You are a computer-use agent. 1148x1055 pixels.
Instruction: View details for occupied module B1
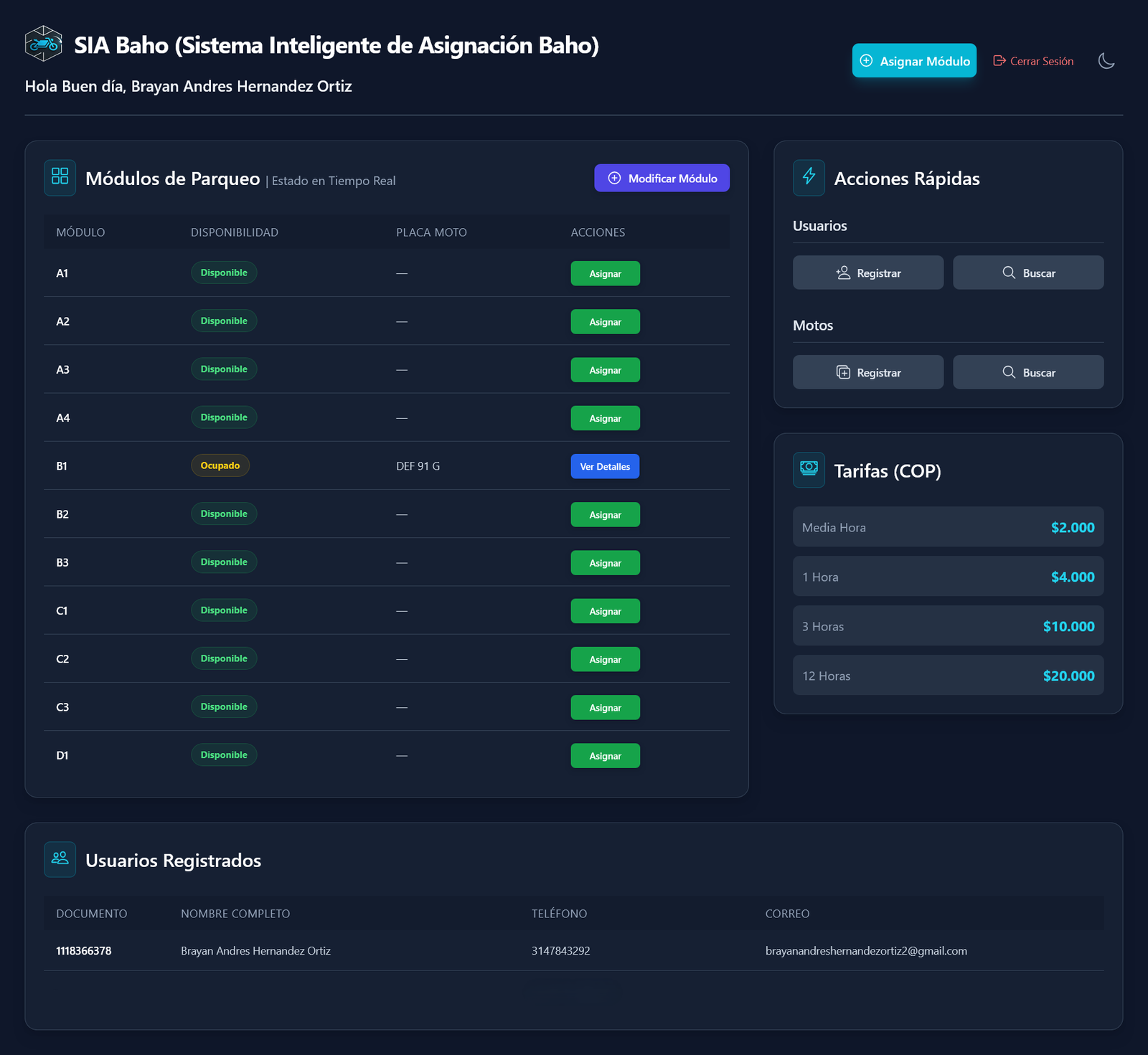pyautogui.click(x=605, y=466)
